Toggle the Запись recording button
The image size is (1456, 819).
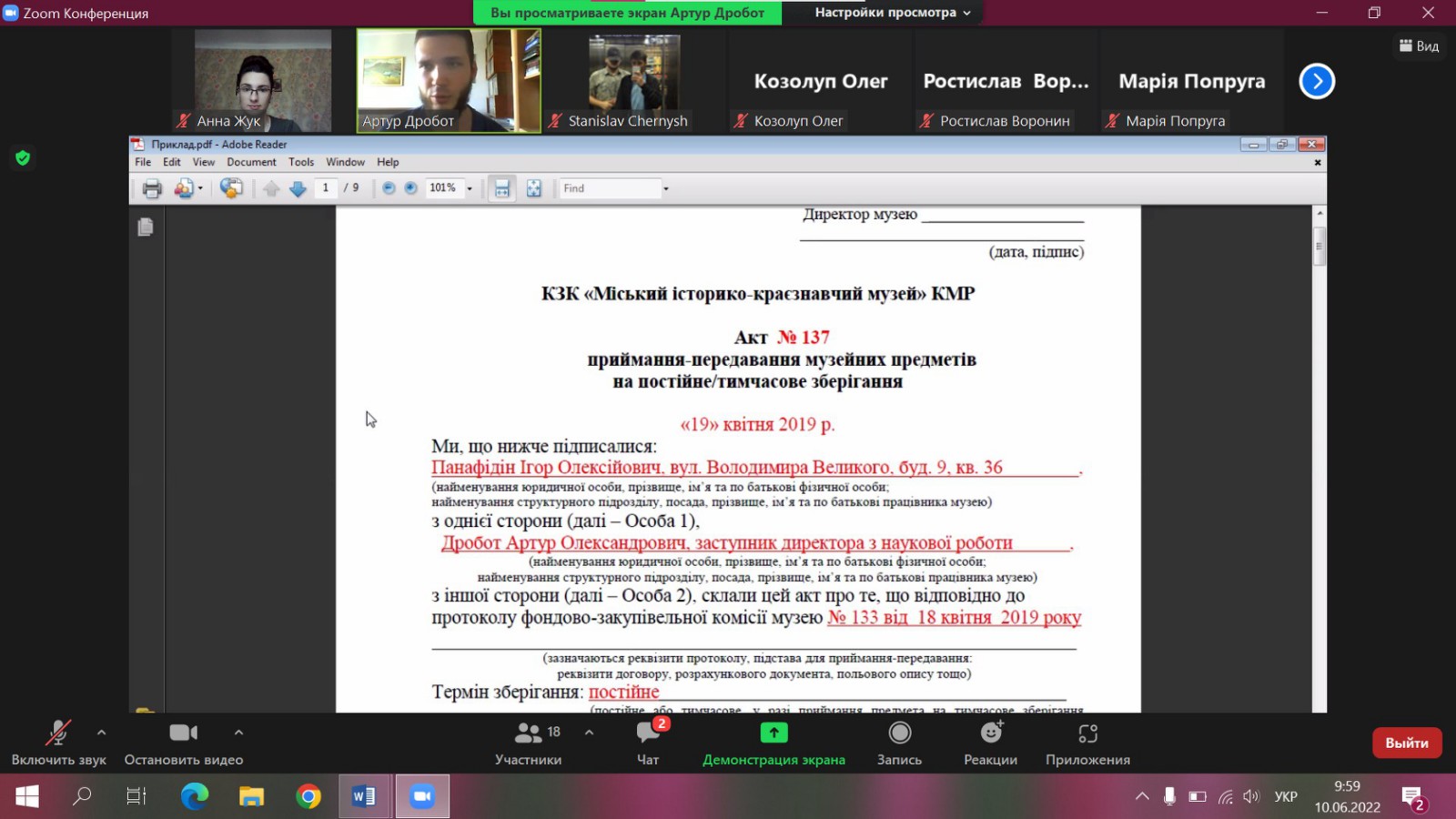pos(899,743)
